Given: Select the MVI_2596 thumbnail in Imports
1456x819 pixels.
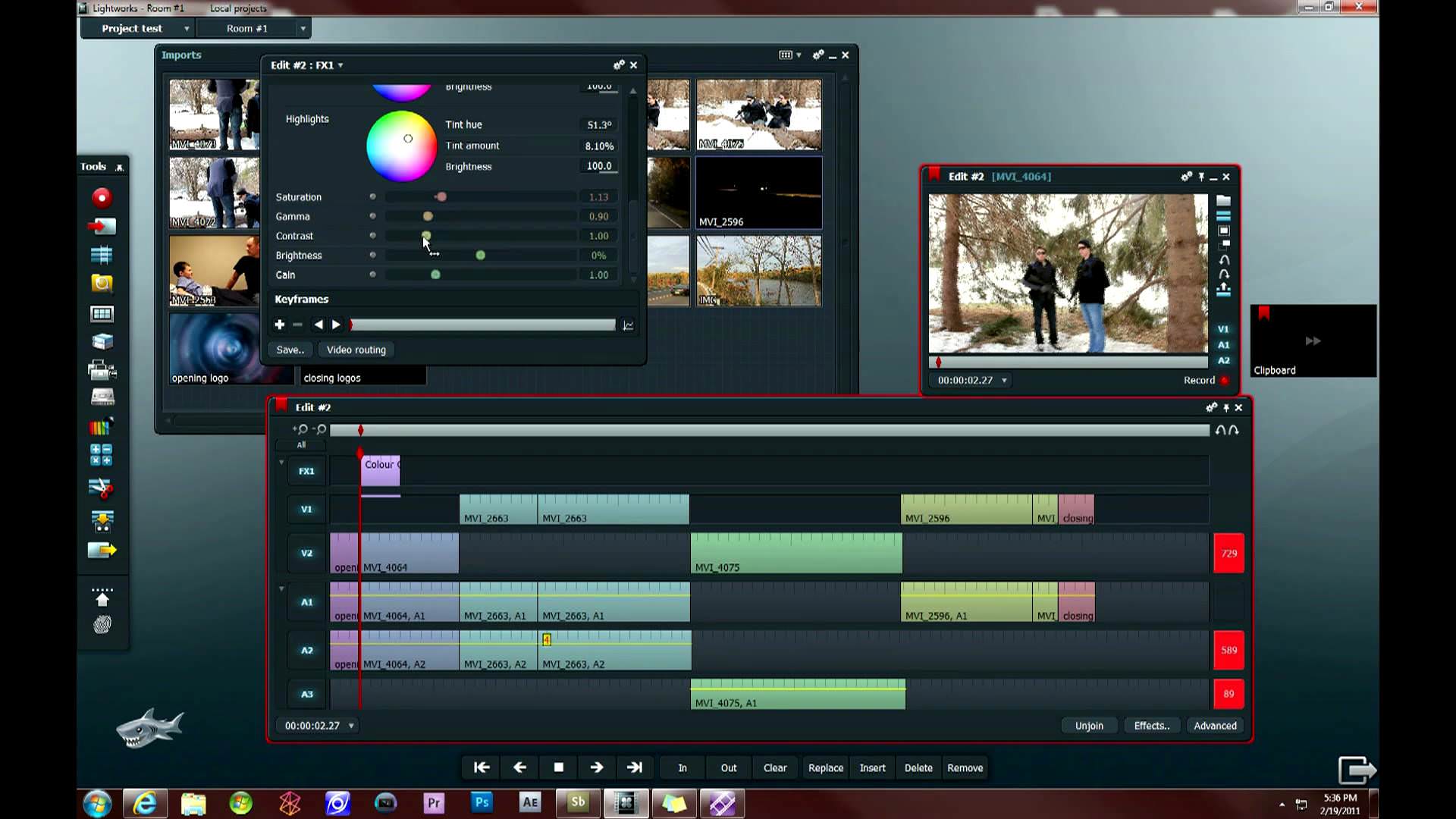Looking at the screenshot, I should (758, 193).
